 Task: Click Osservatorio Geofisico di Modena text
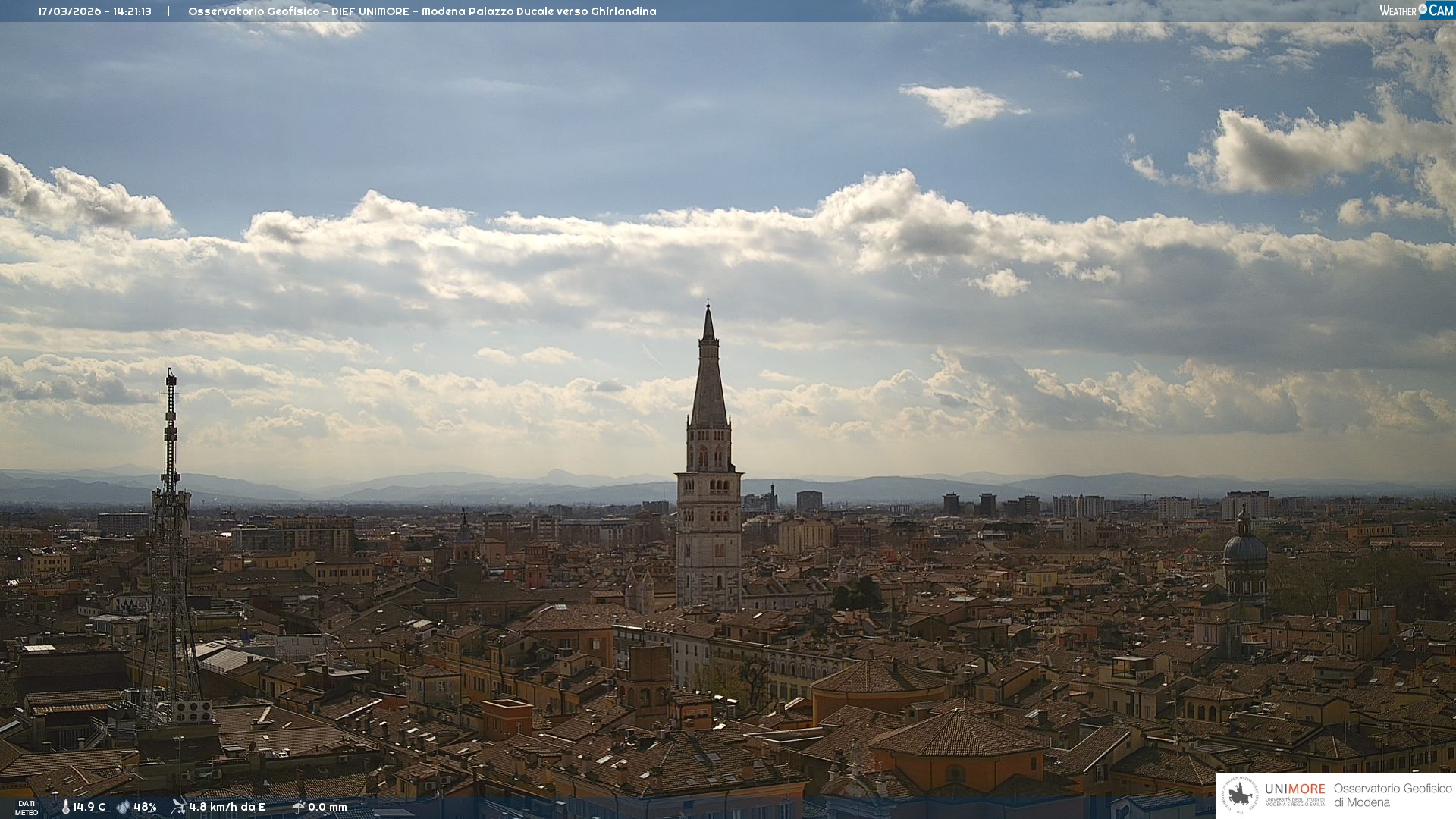point(1392,795)
